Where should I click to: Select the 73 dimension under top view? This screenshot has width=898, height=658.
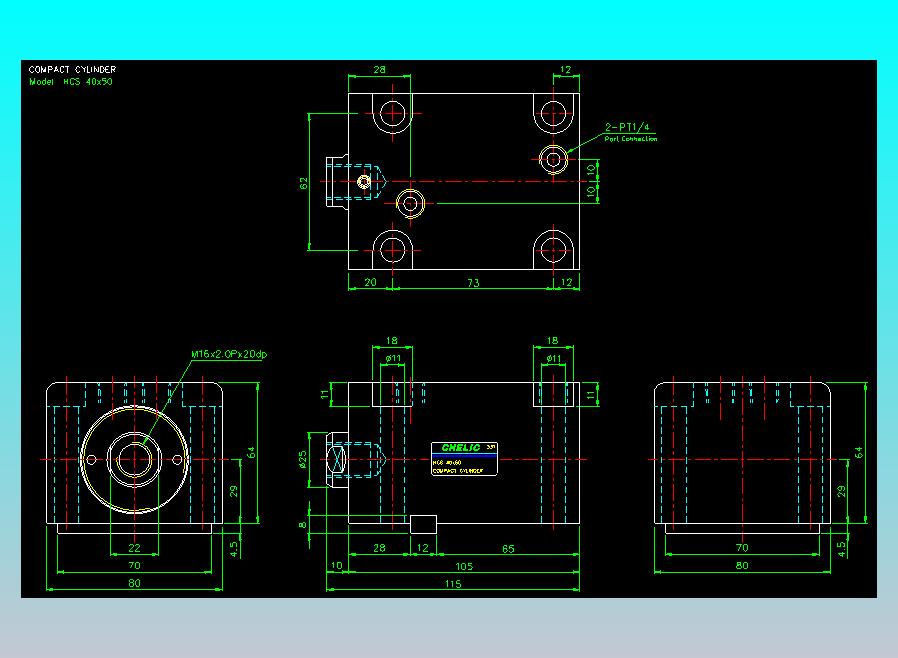(x=473, y=282)
